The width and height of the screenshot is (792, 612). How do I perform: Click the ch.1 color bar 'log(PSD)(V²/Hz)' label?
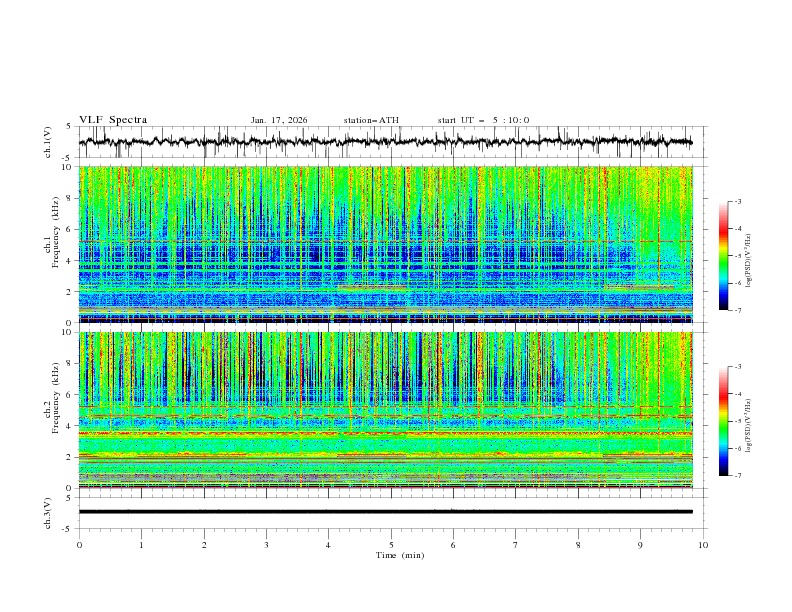[749, 261]
